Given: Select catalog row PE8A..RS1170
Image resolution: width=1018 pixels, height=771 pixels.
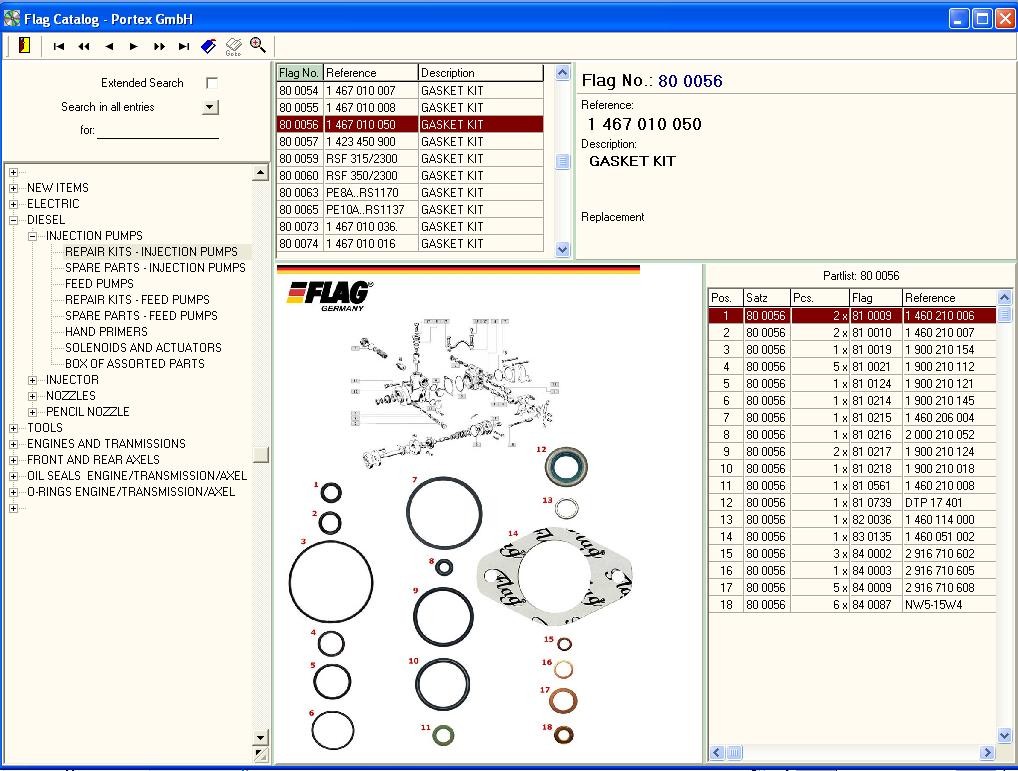Looking at the screenshot, I should pos(410,193).
